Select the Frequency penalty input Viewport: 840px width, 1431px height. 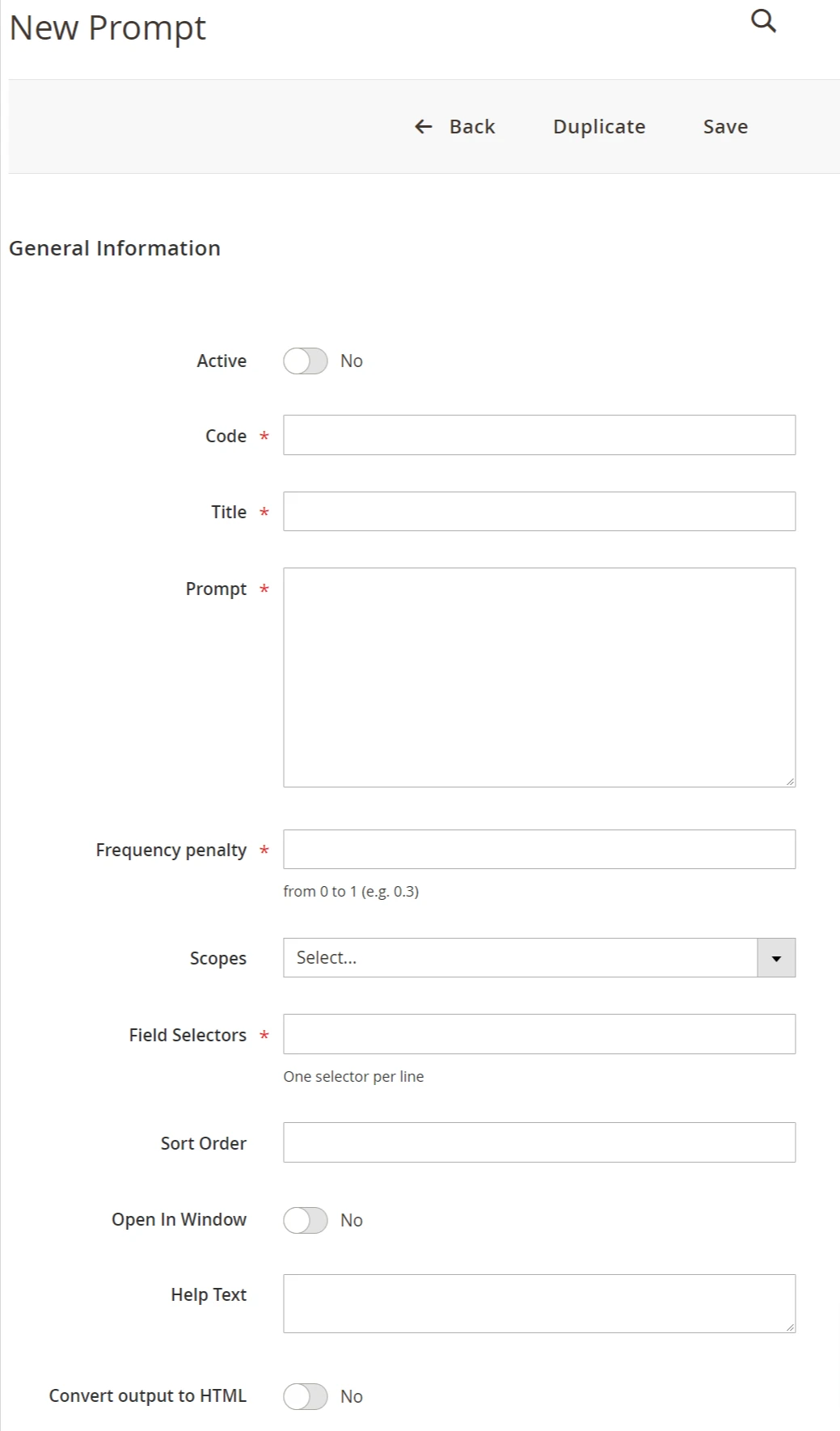(x=539, y=850)
